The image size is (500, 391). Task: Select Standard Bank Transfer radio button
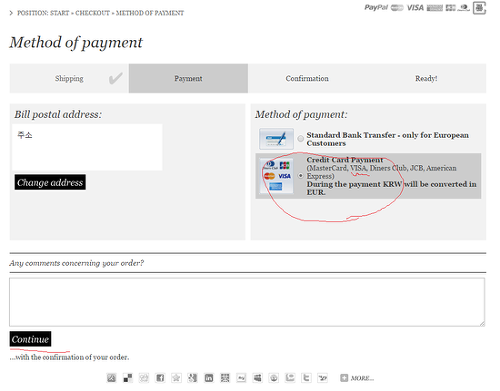301,138
